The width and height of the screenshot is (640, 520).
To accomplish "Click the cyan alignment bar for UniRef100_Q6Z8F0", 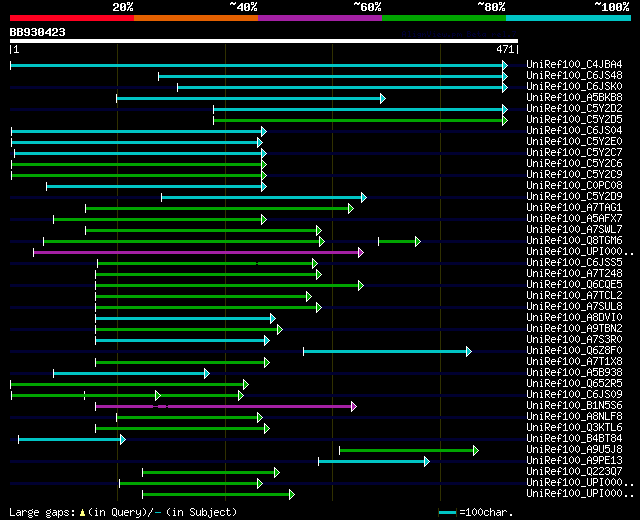I will tap(387, 351).
